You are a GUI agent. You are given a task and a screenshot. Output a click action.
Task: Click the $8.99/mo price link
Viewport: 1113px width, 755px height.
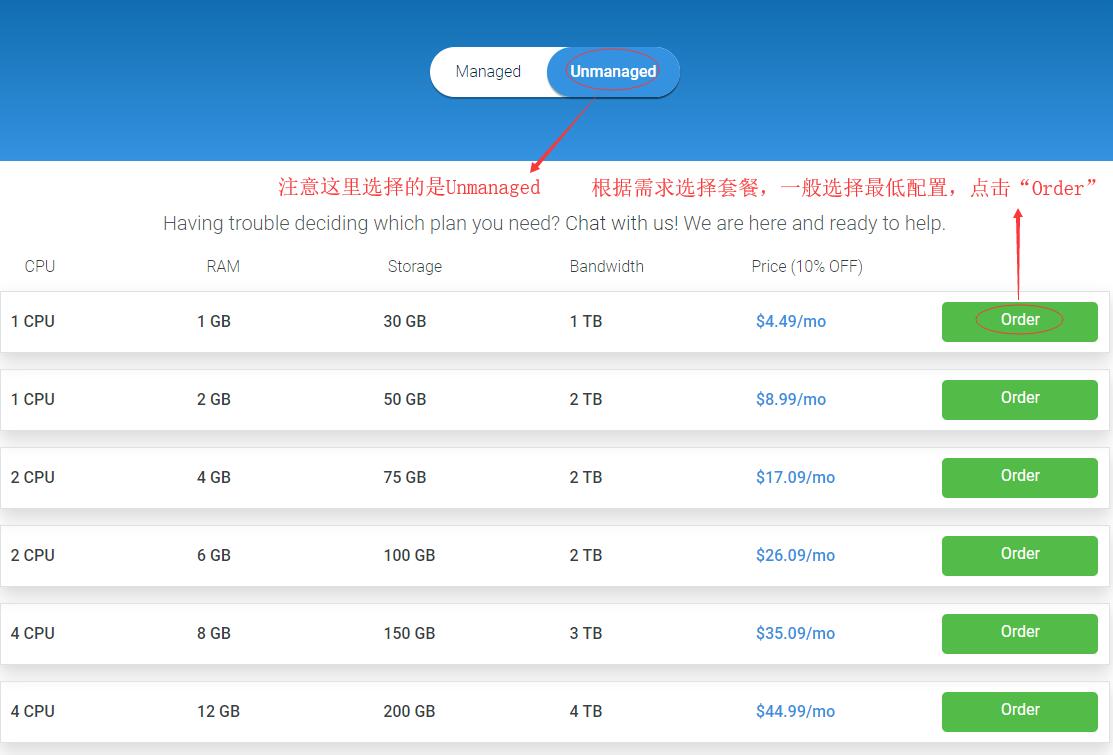coord(790,400)
